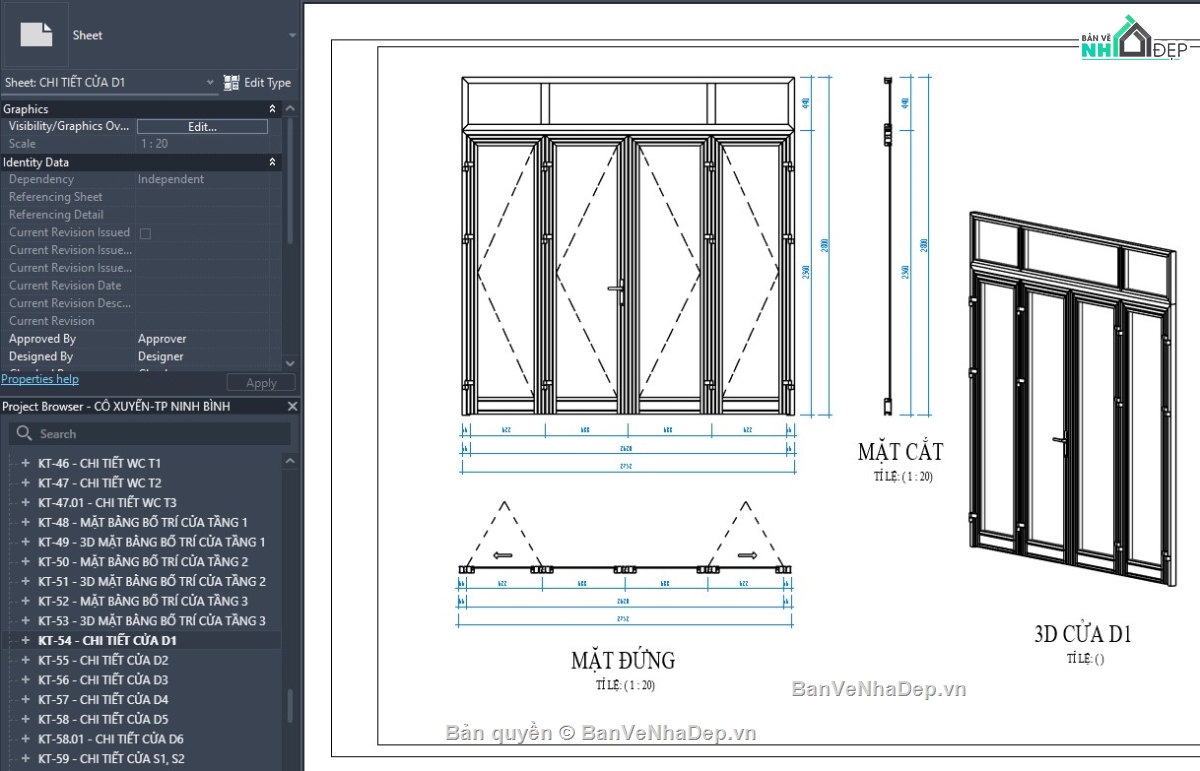
Task: Expand the KT-54 - CHI TIẾT CỬA D1 node
Action: click(25, 640)
